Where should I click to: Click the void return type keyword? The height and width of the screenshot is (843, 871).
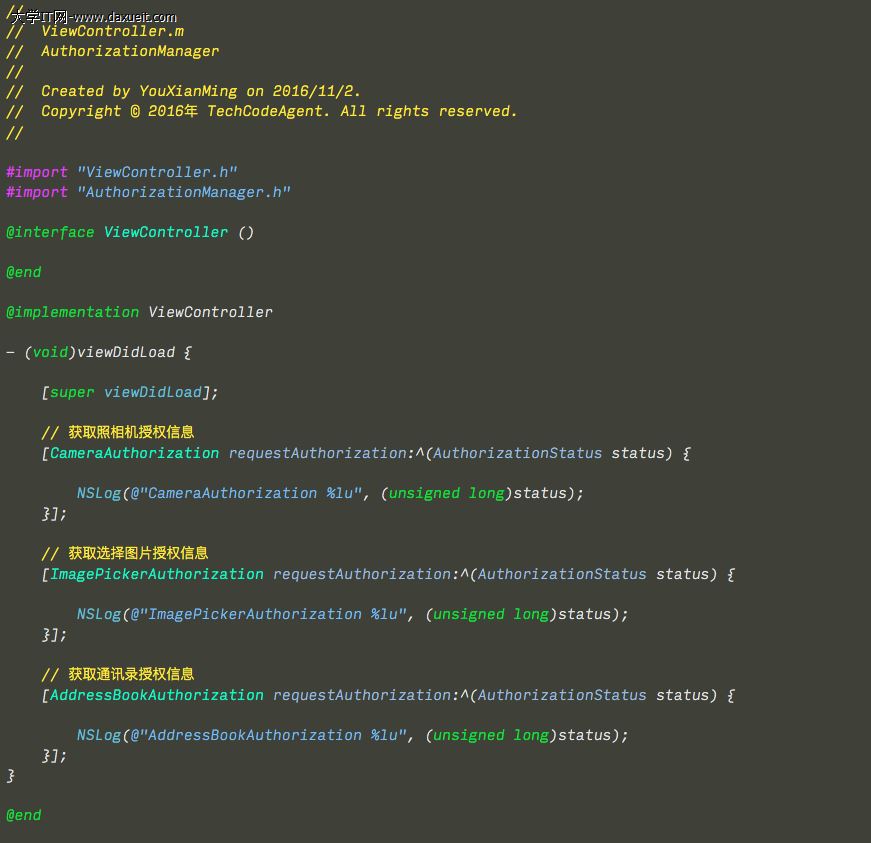[50, 352]
